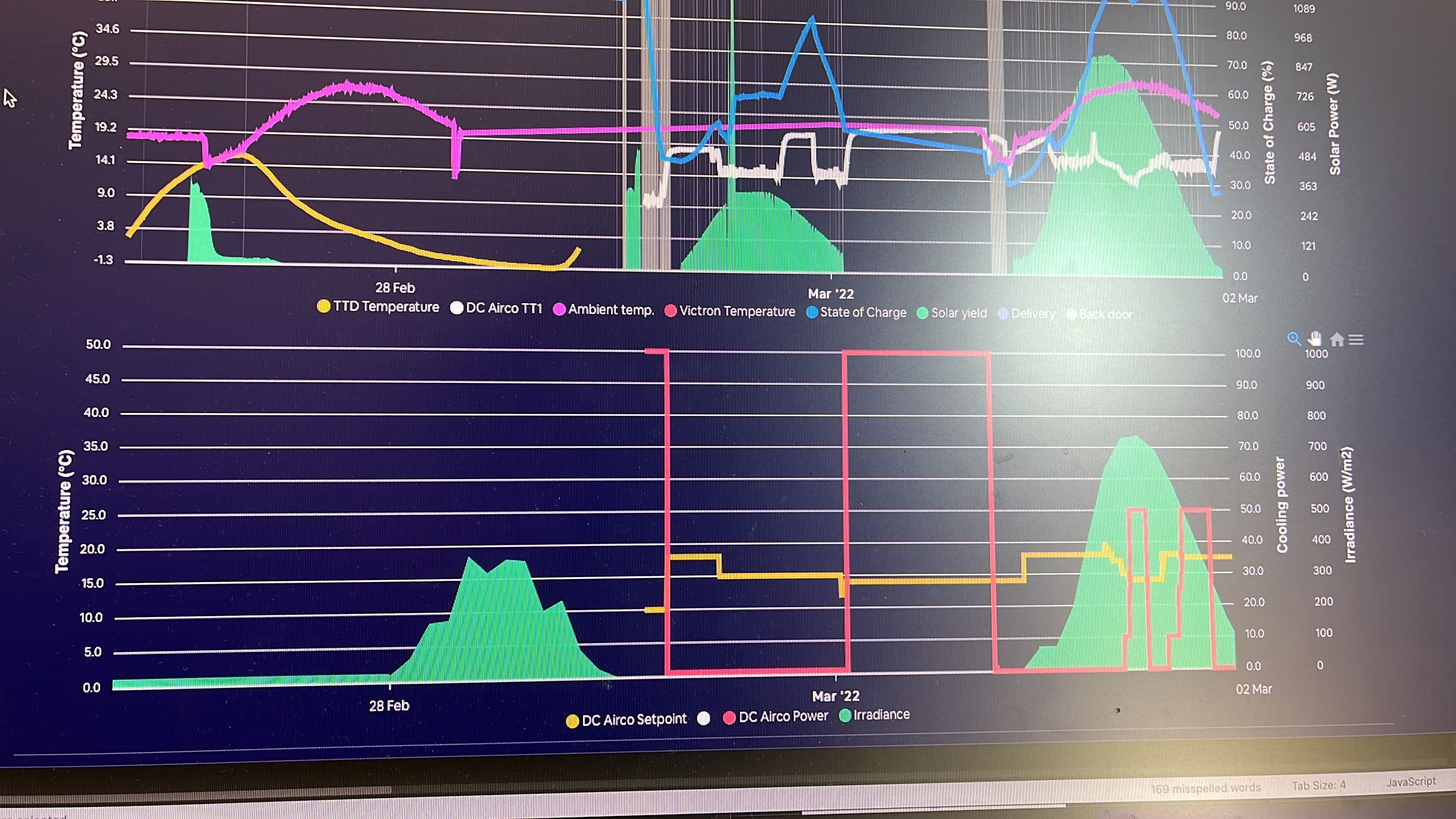Click the 121 solar power tick

tap(1308, 246)
